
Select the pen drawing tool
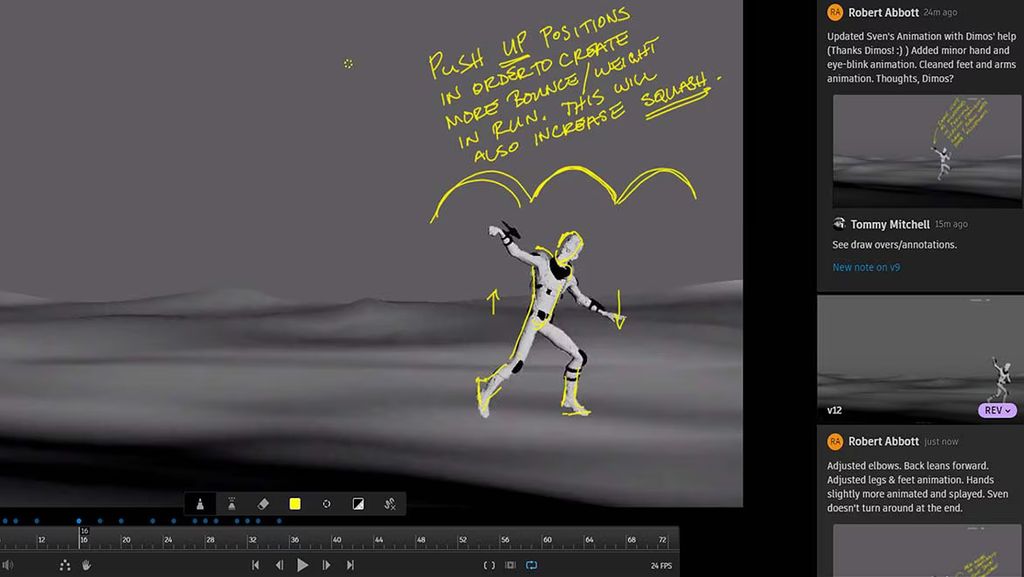click(200, 504)
